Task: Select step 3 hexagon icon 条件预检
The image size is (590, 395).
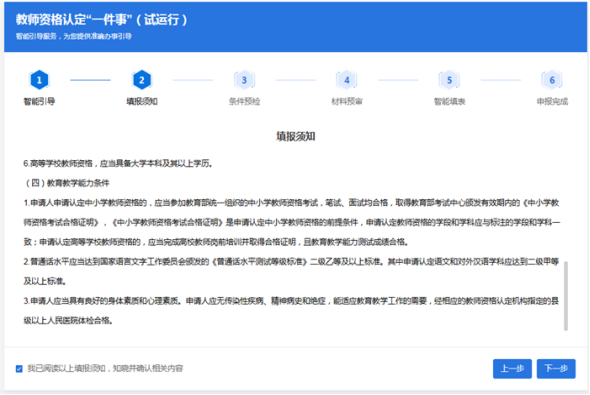Action: pos(244,80)
